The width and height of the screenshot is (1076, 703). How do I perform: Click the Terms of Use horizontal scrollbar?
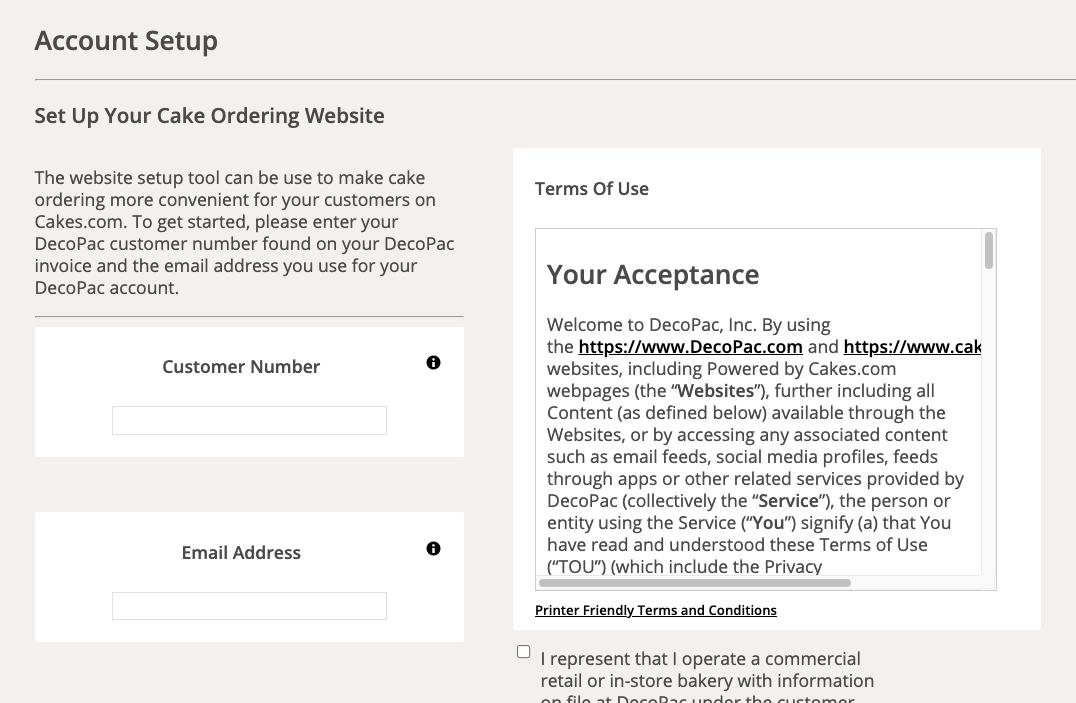point(695,583)
